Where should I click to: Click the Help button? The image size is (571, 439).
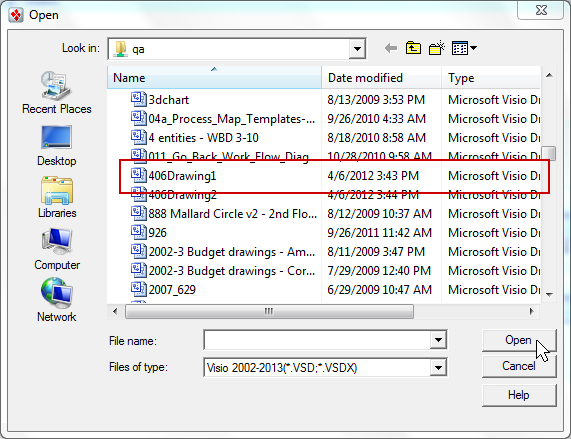click(519, 395)
